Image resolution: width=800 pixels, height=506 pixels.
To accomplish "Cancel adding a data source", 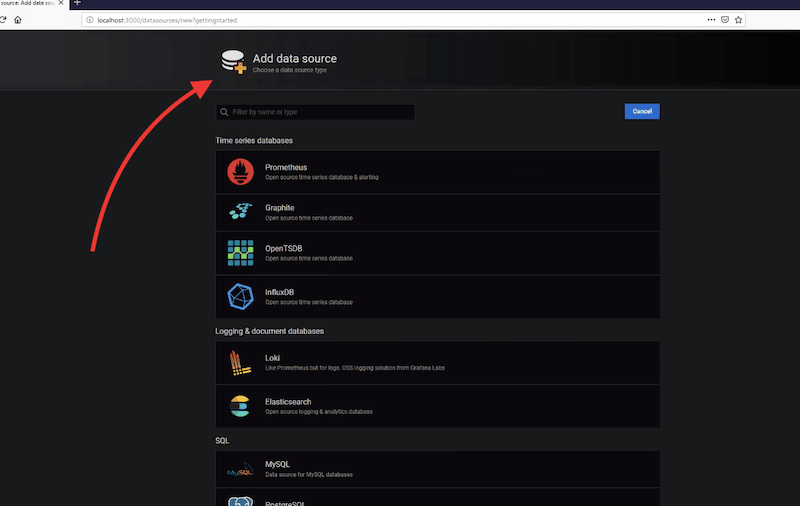I will 642,111.
